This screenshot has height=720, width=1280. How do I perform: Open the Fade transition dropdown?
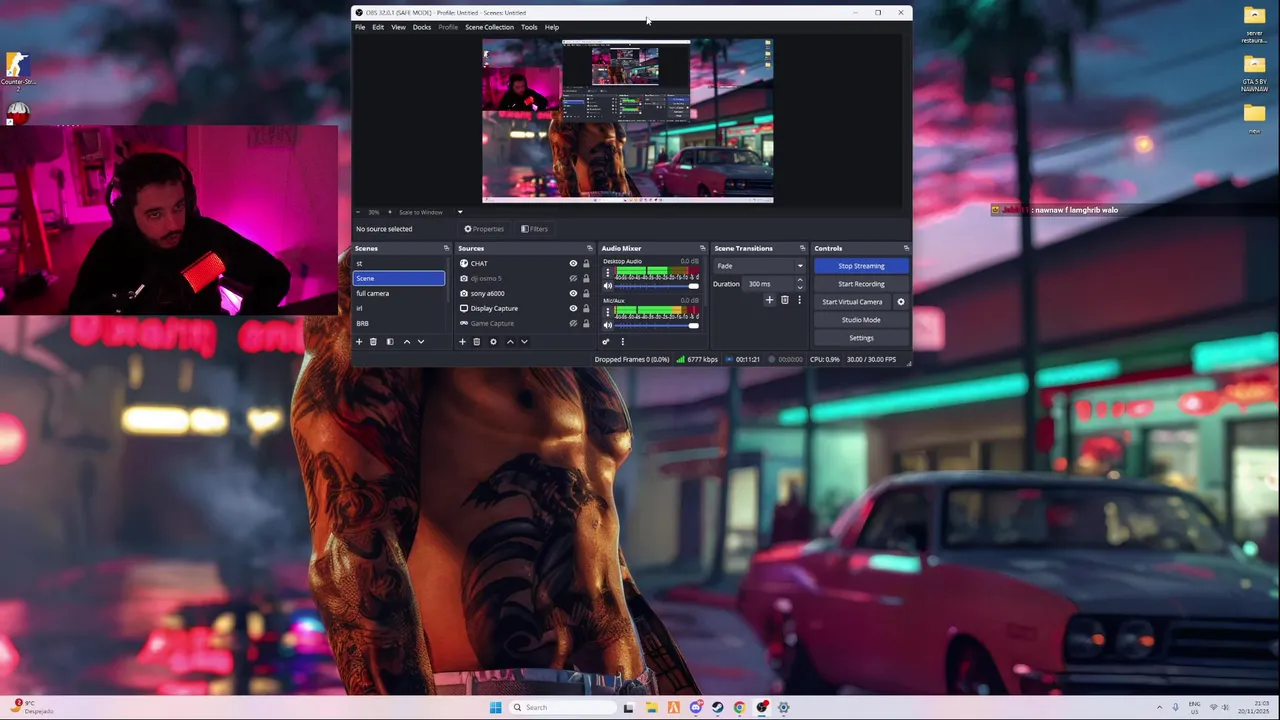[x=759, y=266]
